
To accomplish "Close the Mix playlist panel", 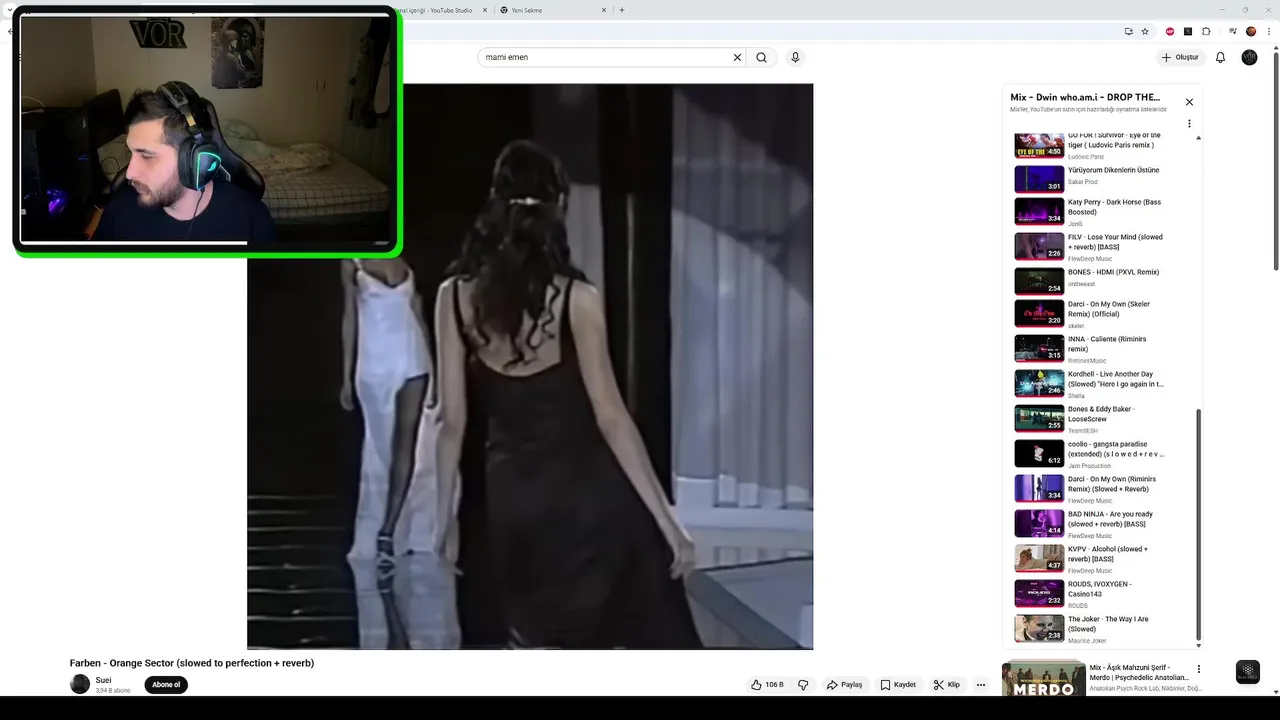I will [1189, 102].
